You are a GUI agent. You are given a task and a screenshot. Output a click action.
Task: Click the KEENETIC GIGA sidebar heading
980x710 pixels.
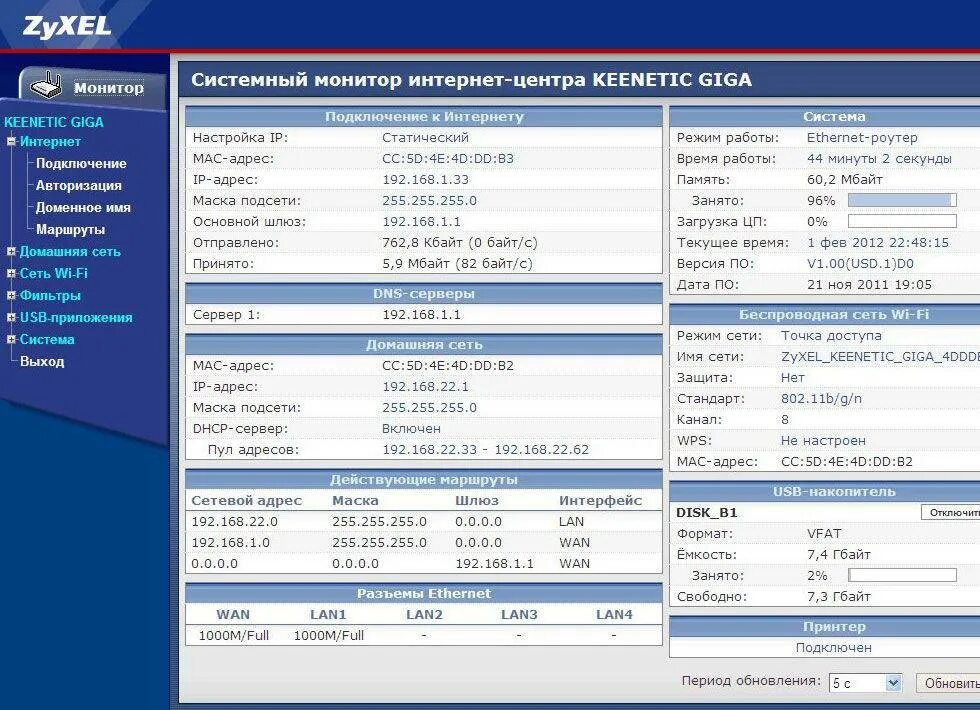54,122
